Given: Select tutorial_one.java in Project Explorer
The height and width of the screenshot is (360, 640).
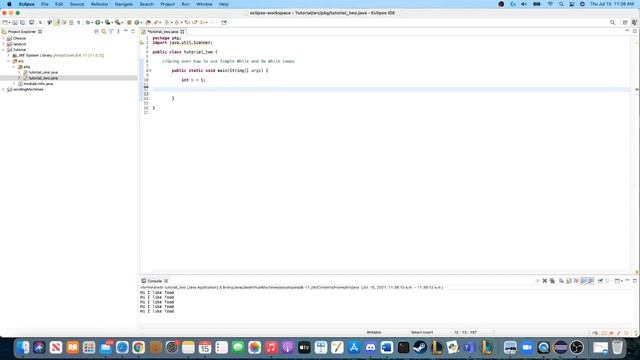Looking at the screenshot, I should pos(43,72).
